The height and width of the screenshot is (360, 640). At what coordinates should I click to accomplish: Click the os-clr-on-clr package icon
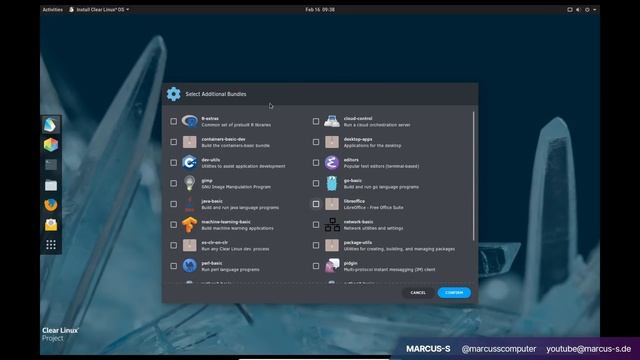pos(189,245)
